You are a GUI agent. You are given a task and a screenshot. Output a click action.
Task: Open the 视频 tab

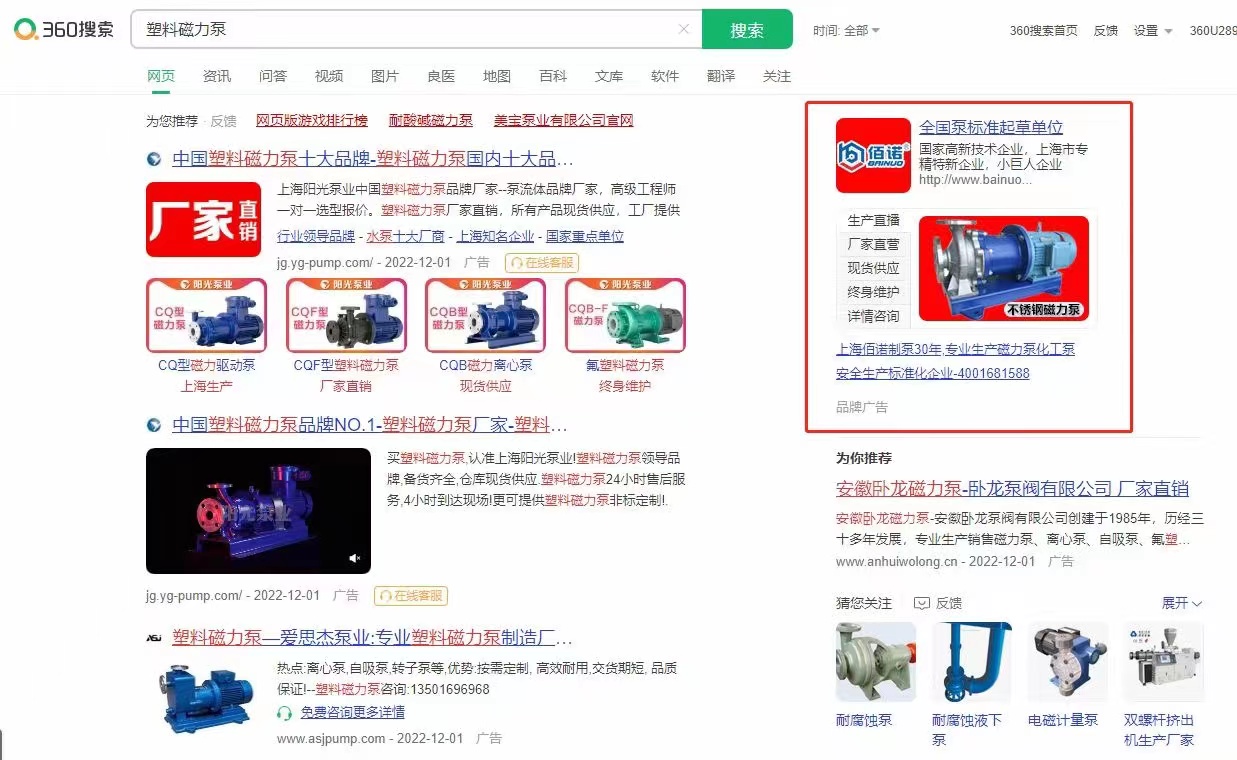[329, 76]
